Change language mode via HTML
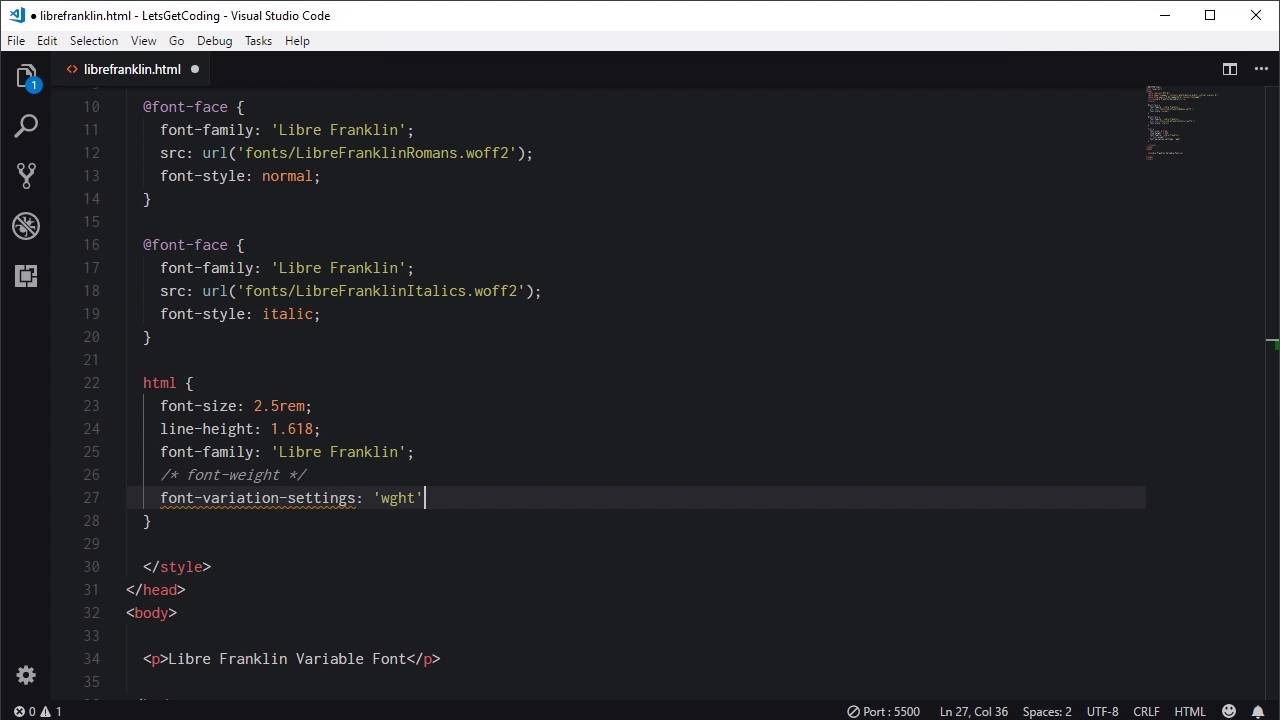 pyautogui.click(x=1190, y=711)
